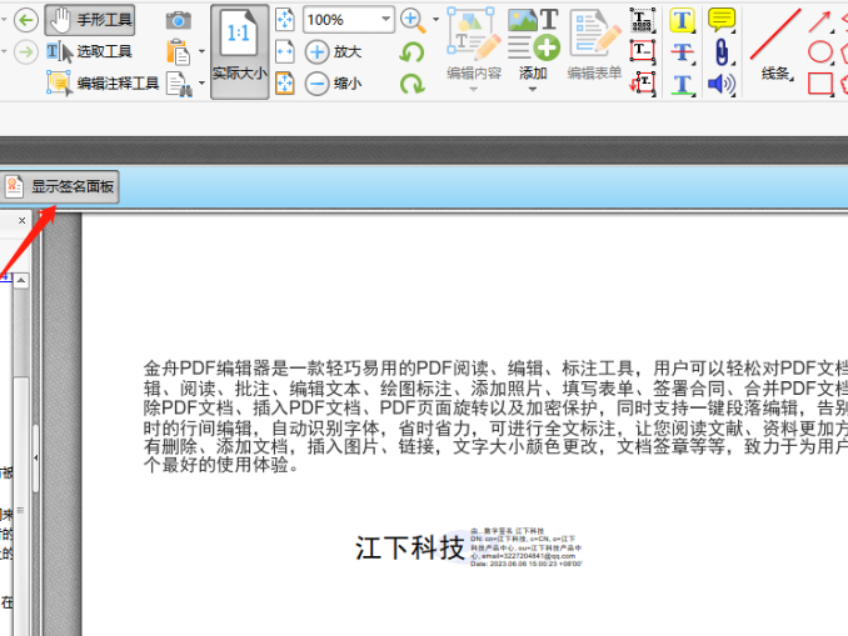Open the clipboard paste dropdown arrow

pyautogui.click(x=202, y=52)
